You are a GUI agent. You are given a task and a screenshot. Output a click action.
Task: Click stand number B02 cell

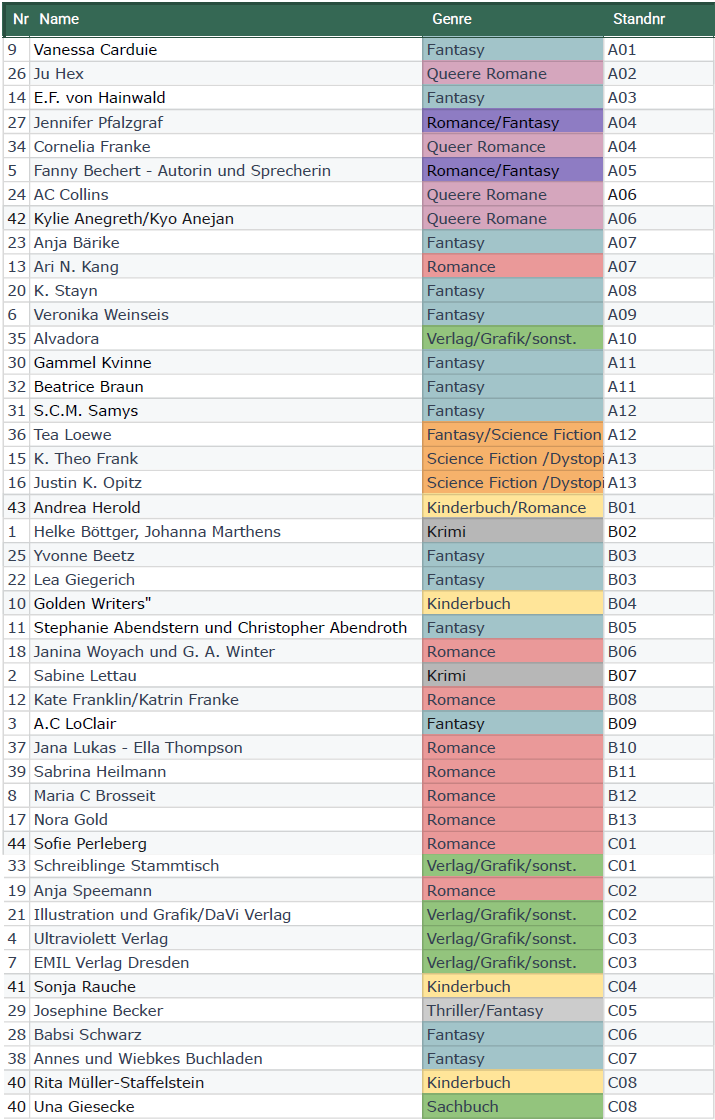coord(659,531)
